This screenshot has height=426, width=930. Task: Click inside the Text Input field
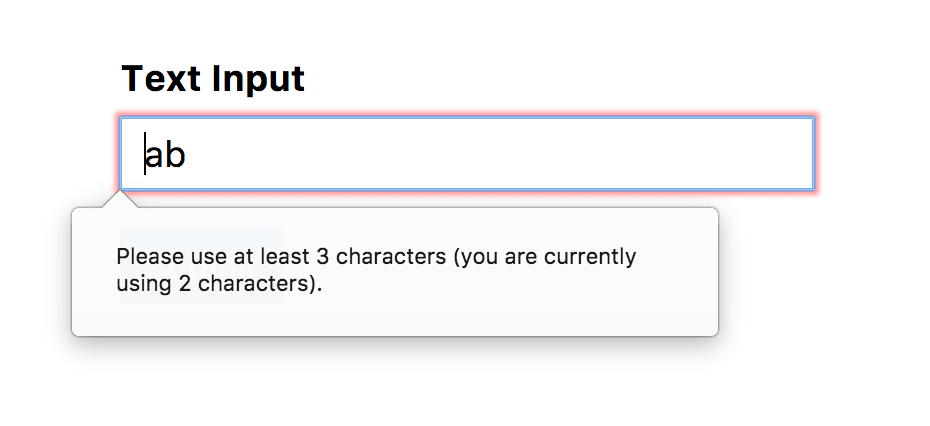point(466,153)
